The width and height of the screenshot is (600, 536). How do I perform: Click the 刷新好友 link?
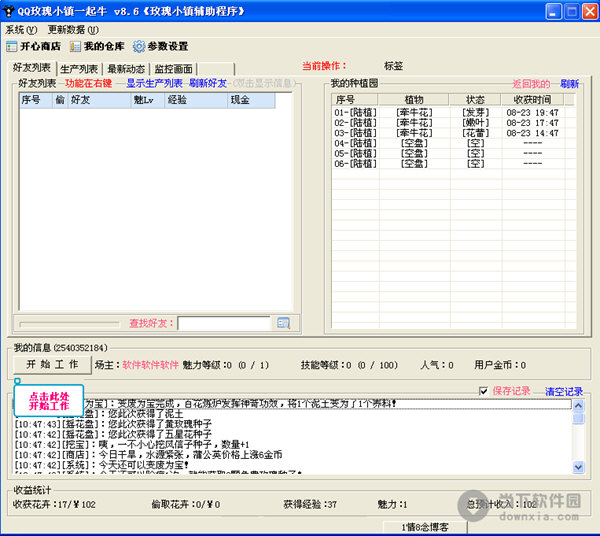click(208, 83)
